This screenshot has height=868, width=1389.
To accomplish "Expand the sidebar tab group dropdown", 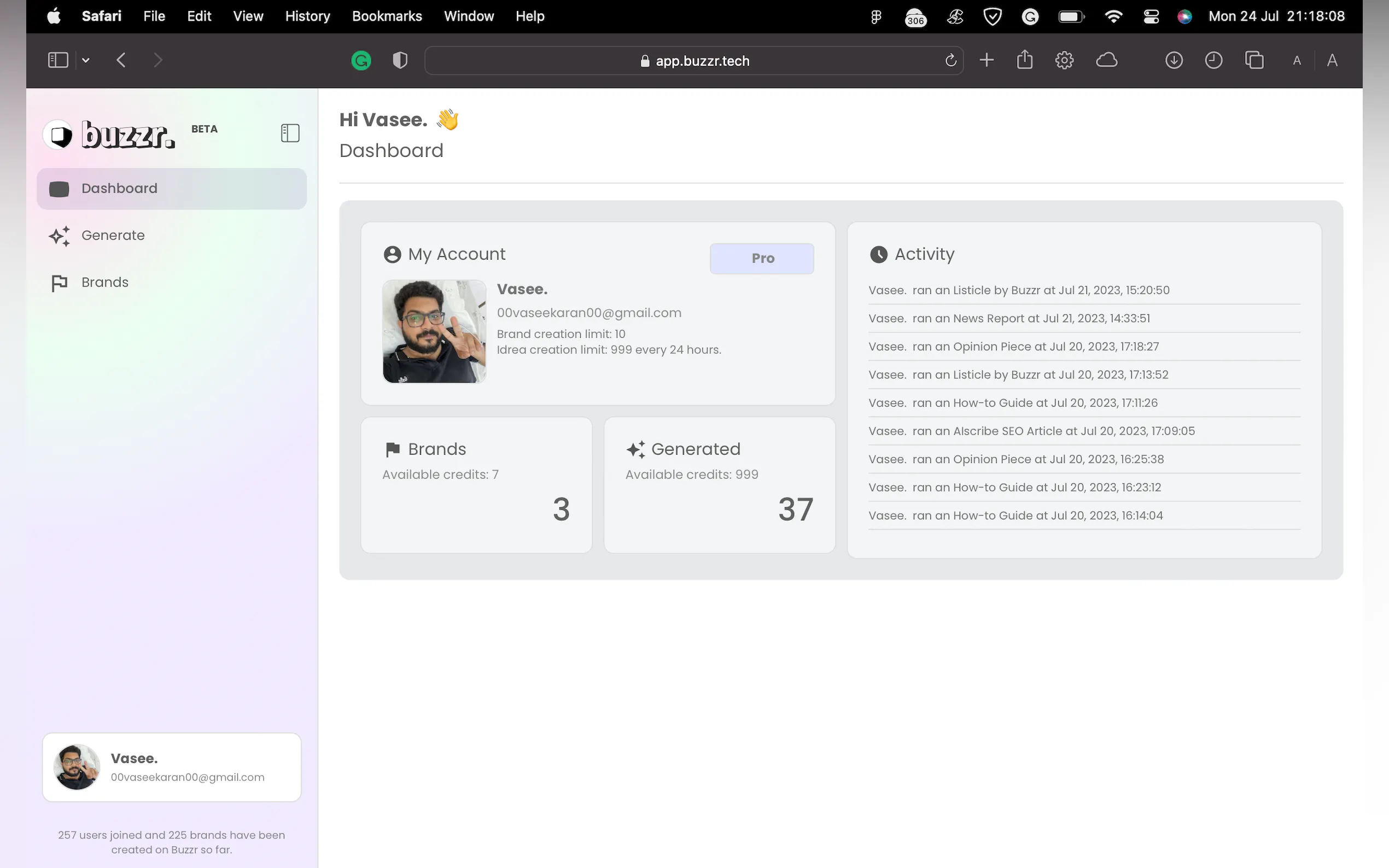I will [85, 60].
